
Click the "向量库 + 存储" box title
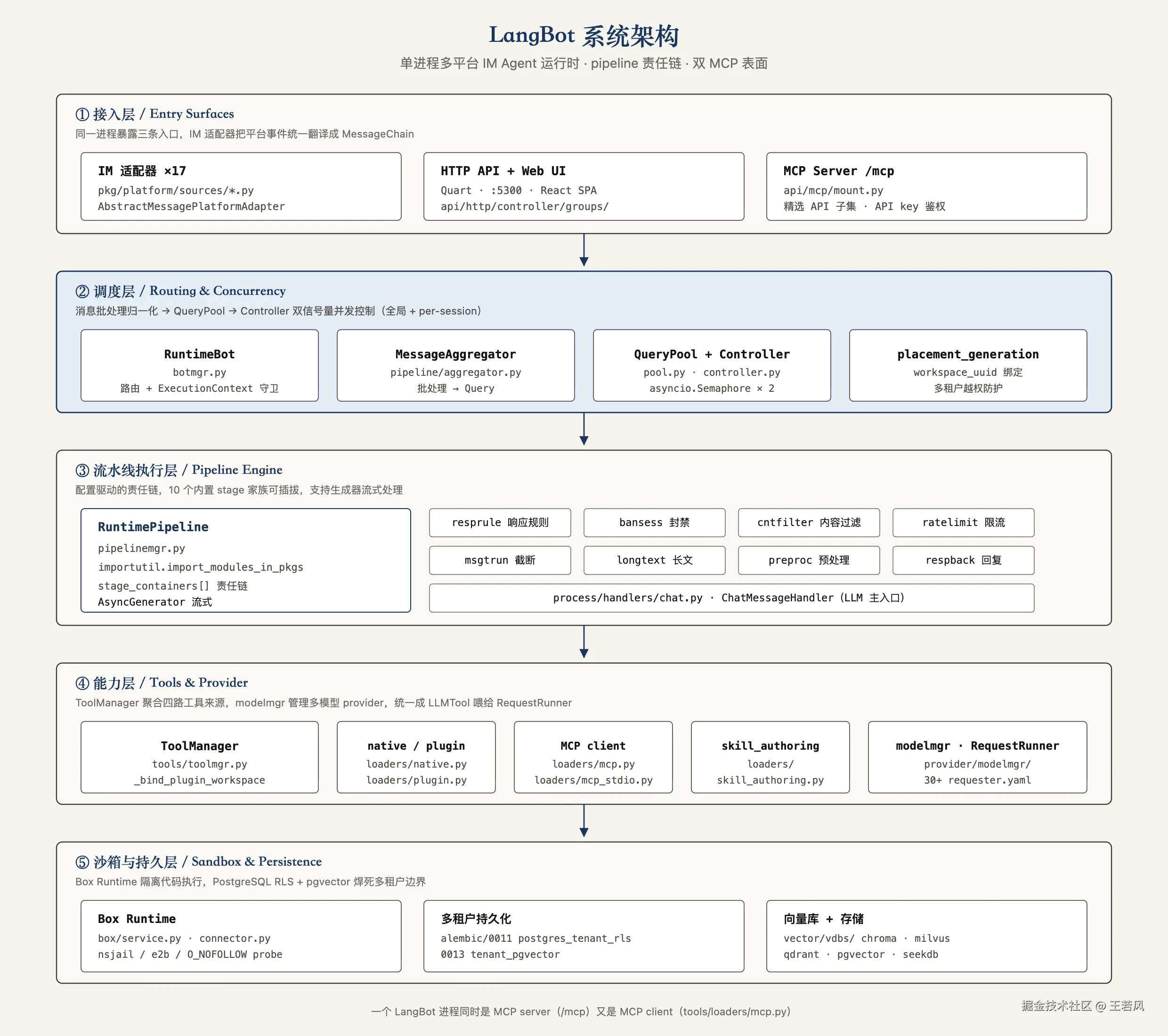point(823,919)
